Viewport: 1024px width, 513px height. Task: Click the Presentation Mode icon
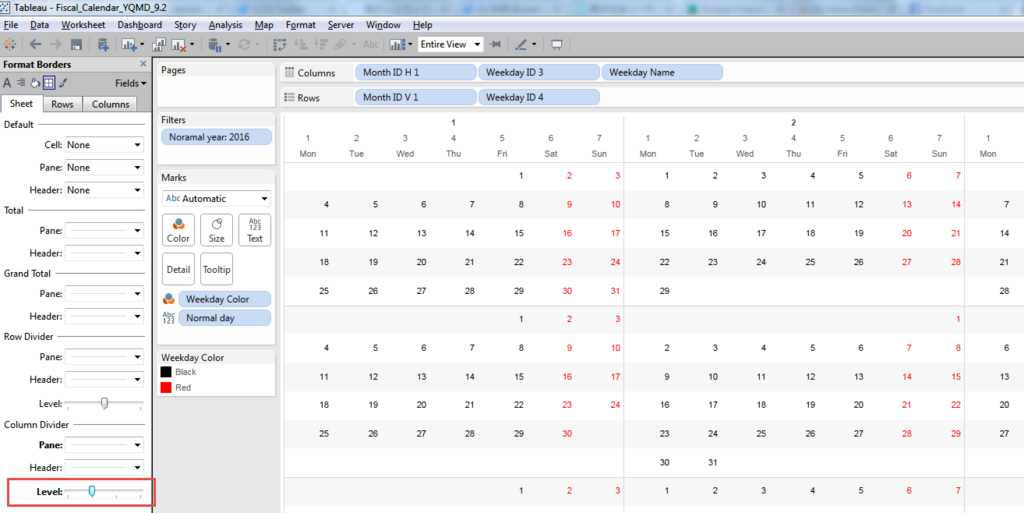click(x=556, y=44)
